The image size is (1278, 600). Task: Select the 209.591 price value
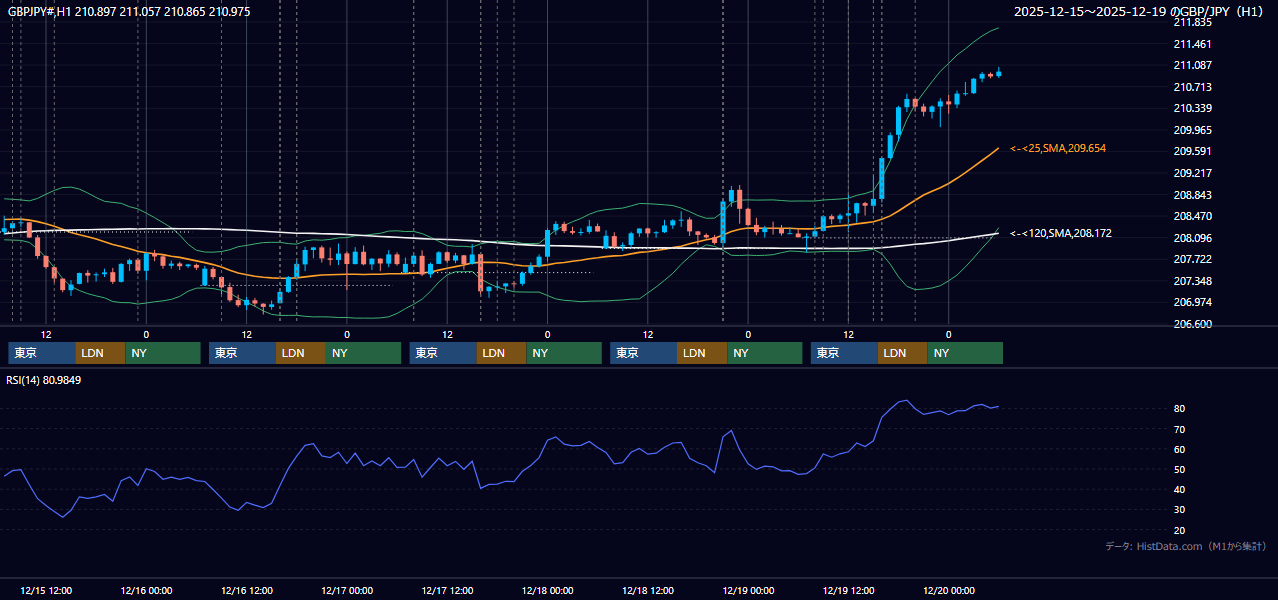(x=1192, y=152)
